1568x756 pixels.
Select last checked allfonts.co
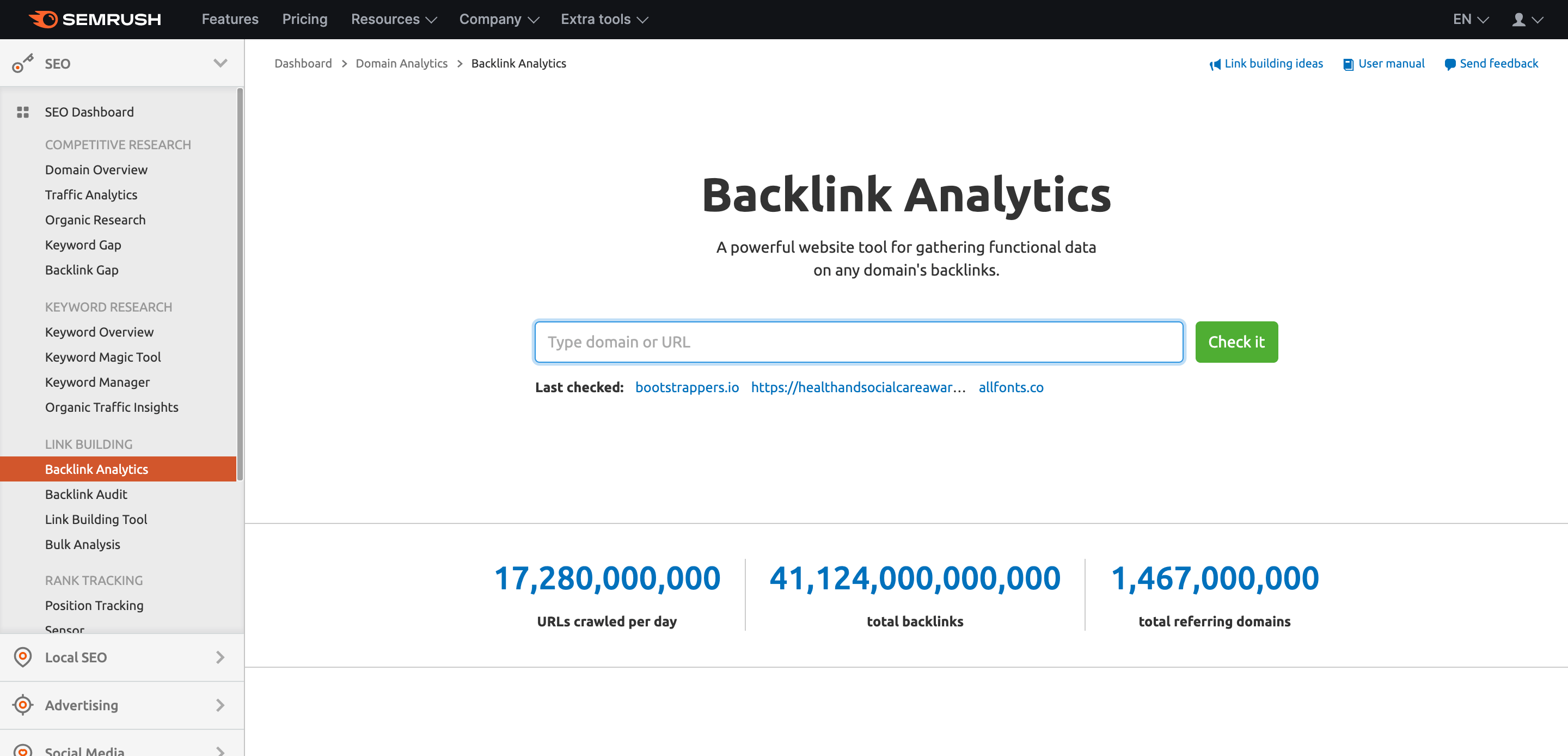[1010, 387]
